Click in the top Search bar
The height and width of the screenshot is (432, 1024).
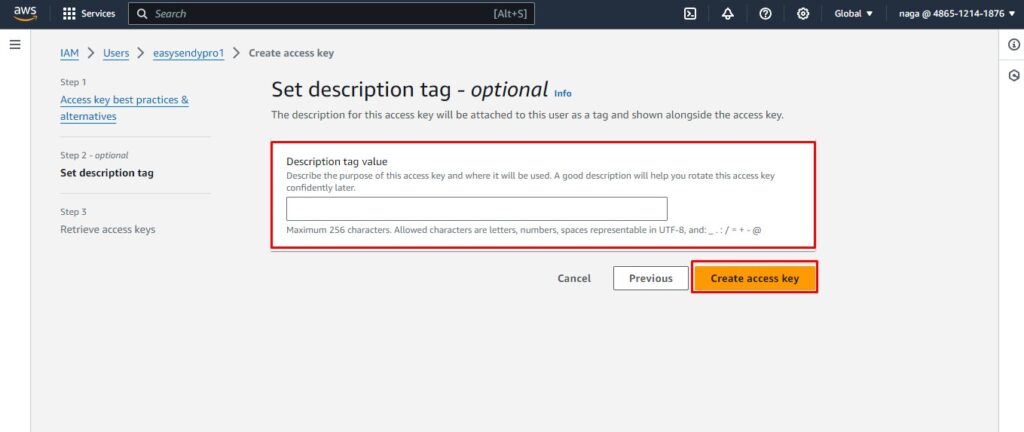(x=331, y=14)
